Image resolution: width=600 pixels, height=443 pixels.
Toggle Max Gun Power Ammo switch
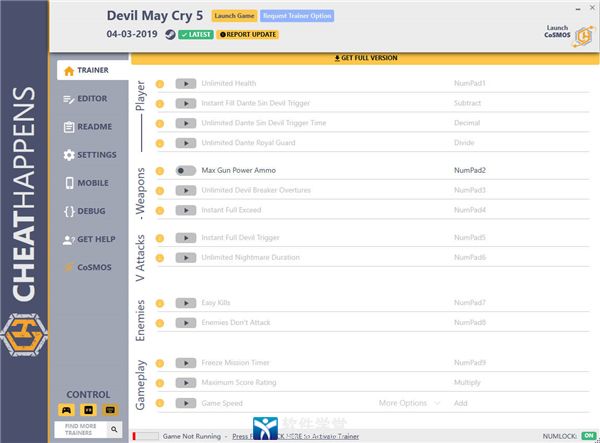click(186, 171)
